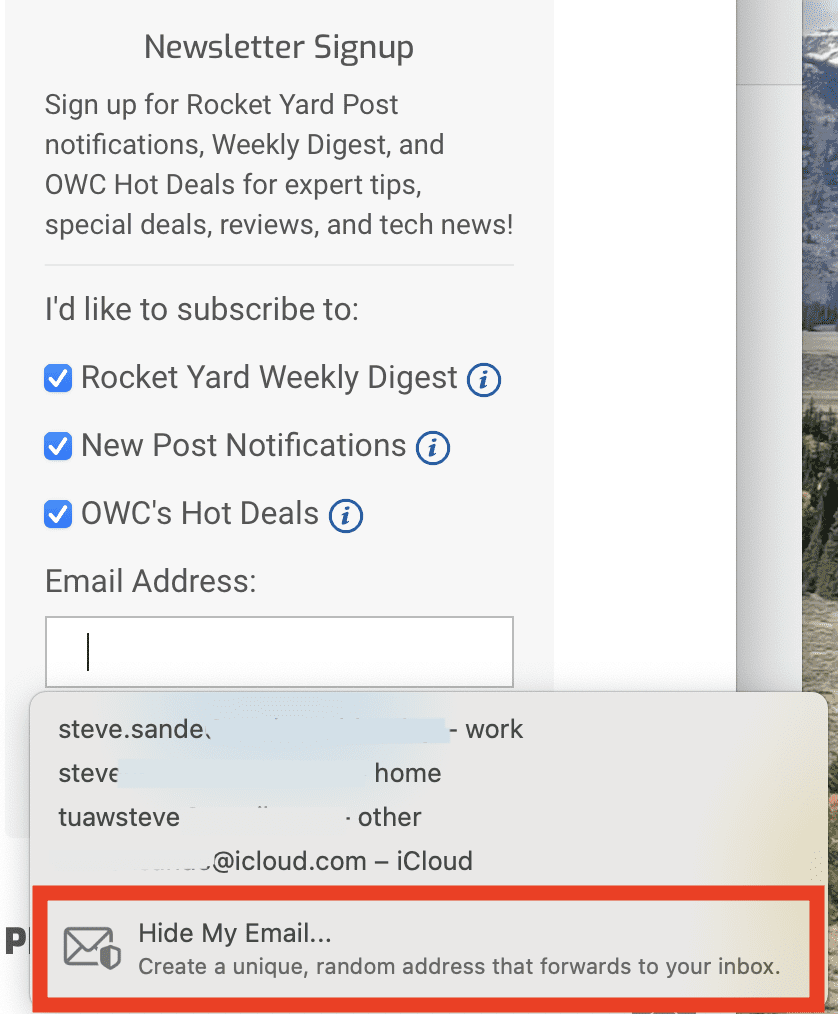Toggle the New Post Notifications checkbox
The height and width of the screenshot is (1014, 838).
[58, 446]
